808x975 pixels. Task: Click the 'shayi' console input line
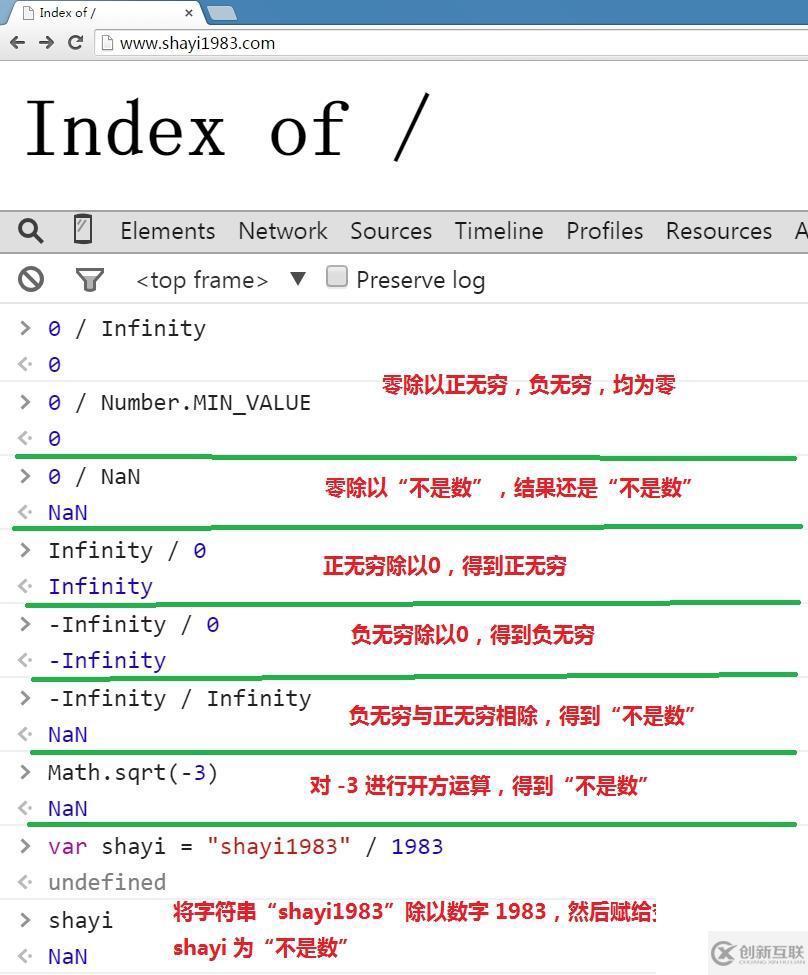click(x=80, y=921)
